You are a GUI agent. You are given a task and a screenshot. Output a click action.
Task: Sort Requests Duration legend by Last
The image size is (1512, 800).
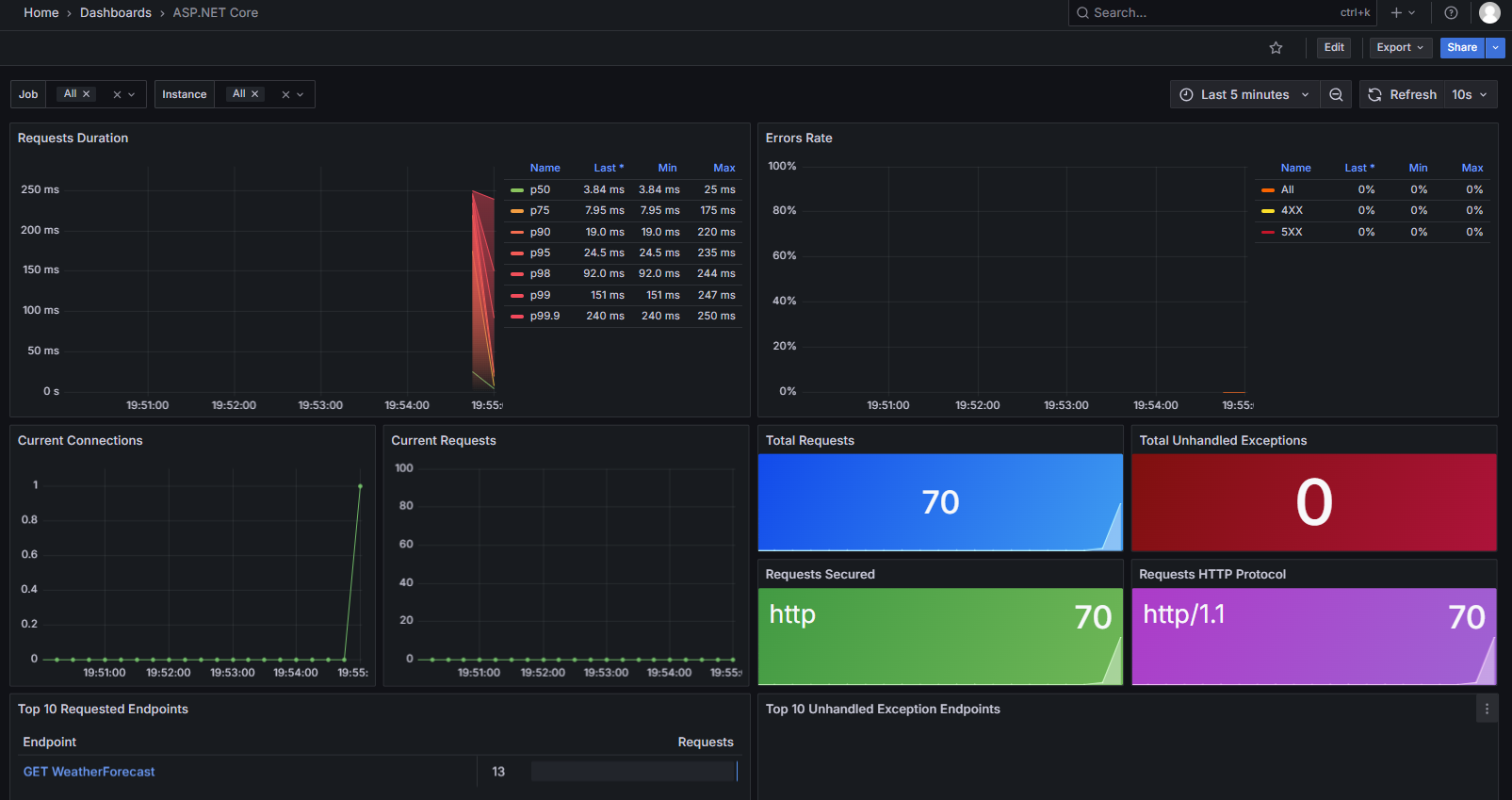609,168
